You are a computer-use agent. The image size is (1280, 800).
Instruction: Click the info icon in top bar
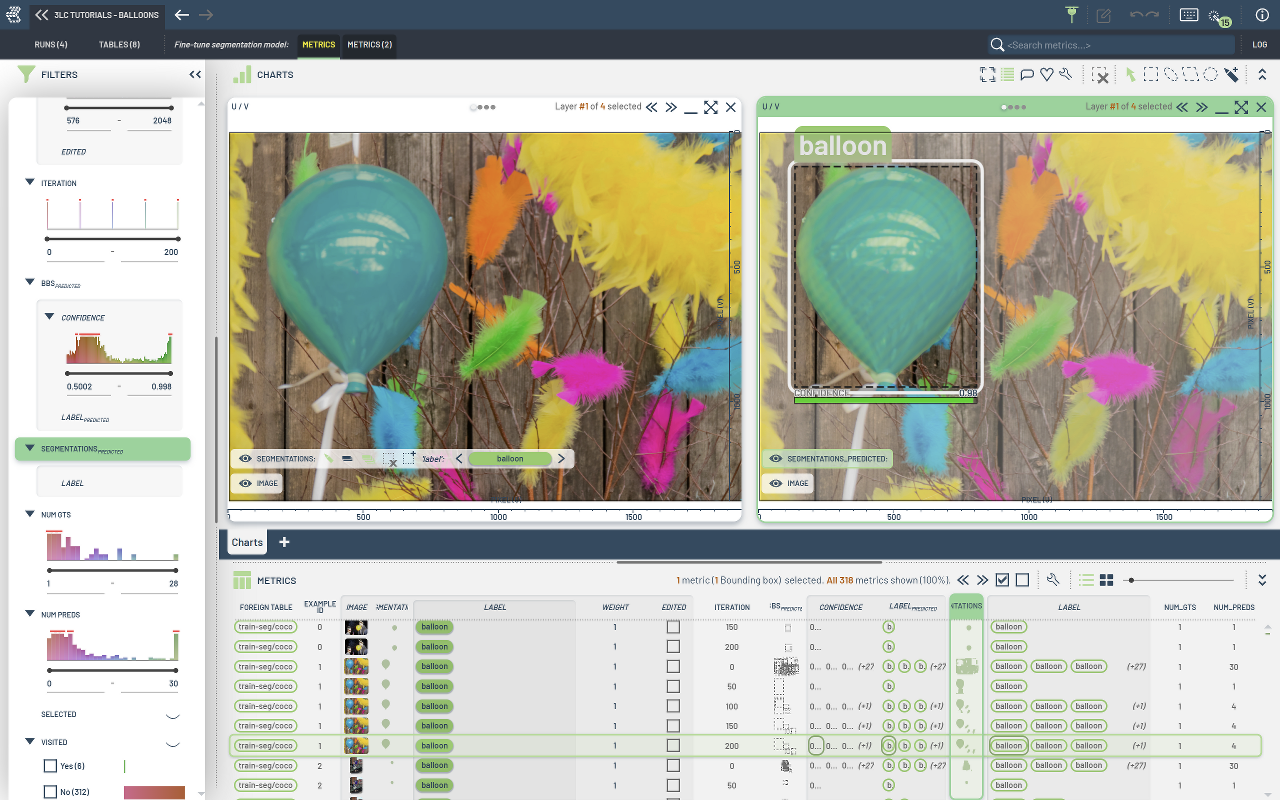point(1262,15)
